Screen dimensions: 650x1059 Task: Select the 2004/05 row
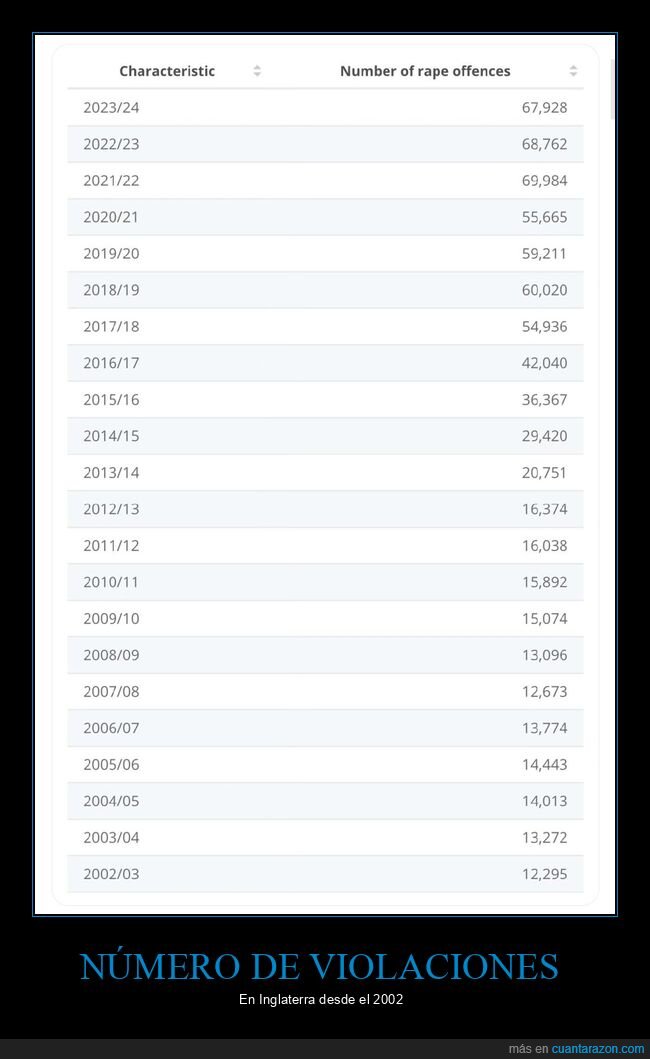pyautogui.click(x=325, y=801)
